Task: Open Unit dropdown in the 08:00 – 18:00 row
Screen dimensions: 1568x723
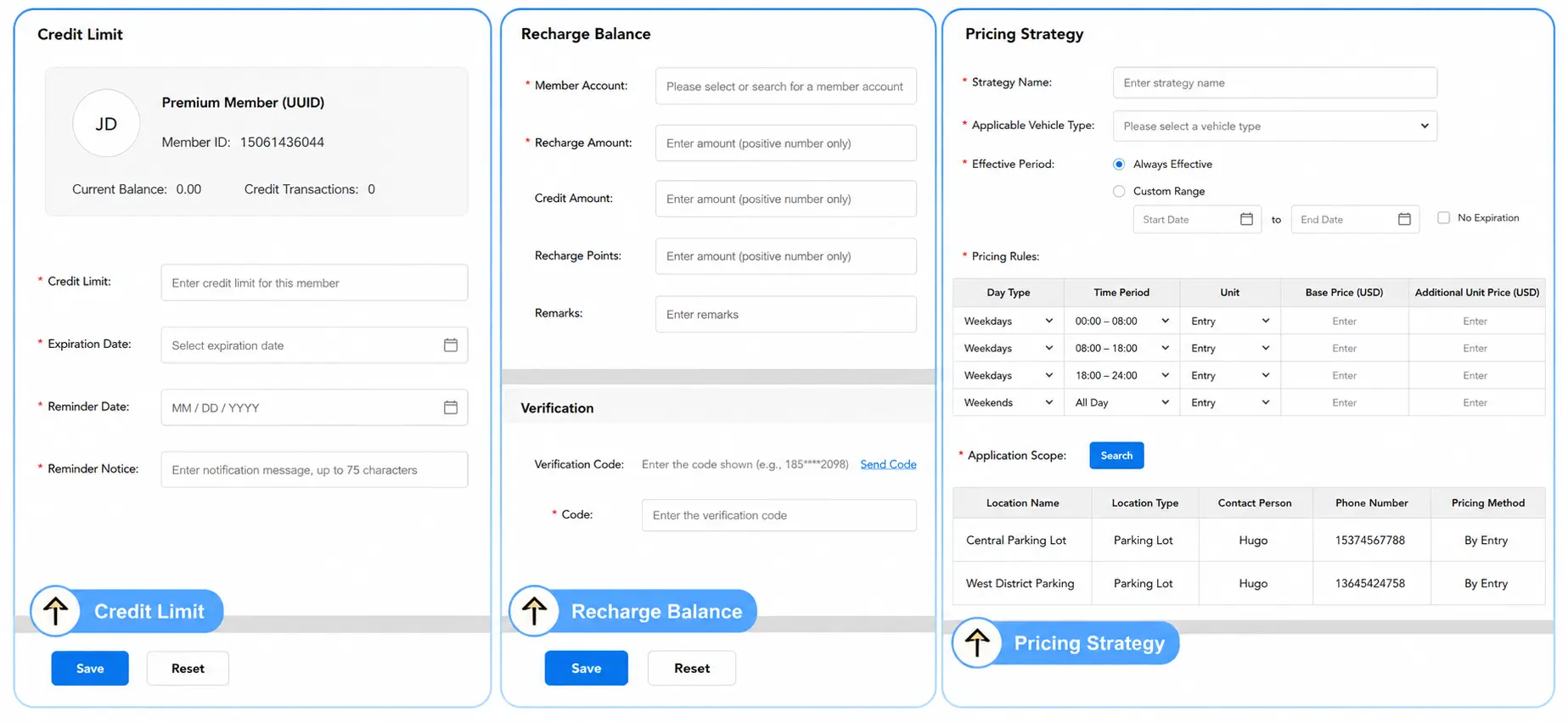Action: pos(1230,348)
